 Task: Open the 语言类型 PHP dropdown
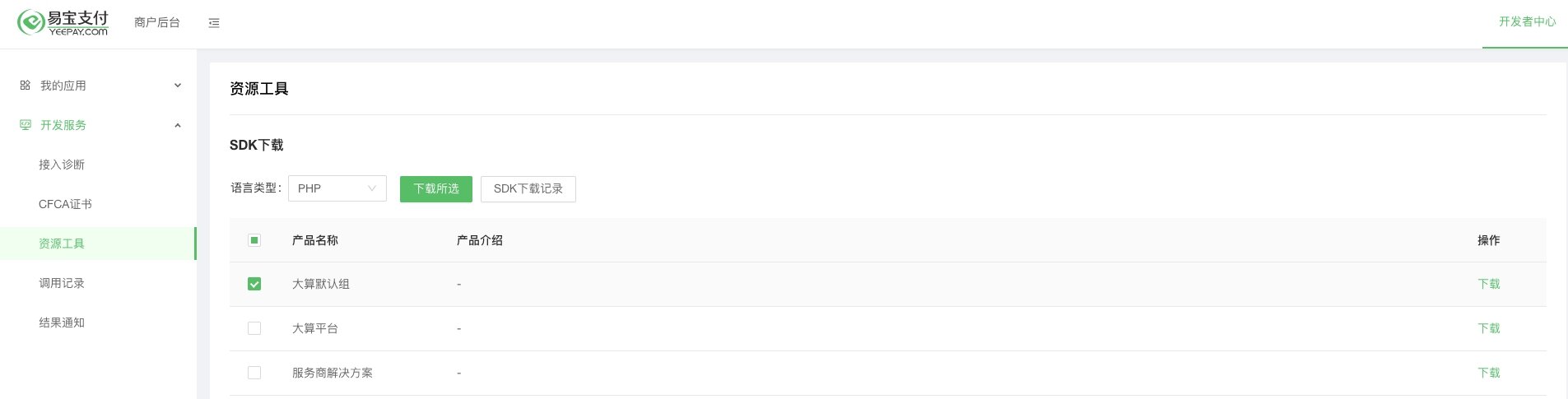(337, 188)
